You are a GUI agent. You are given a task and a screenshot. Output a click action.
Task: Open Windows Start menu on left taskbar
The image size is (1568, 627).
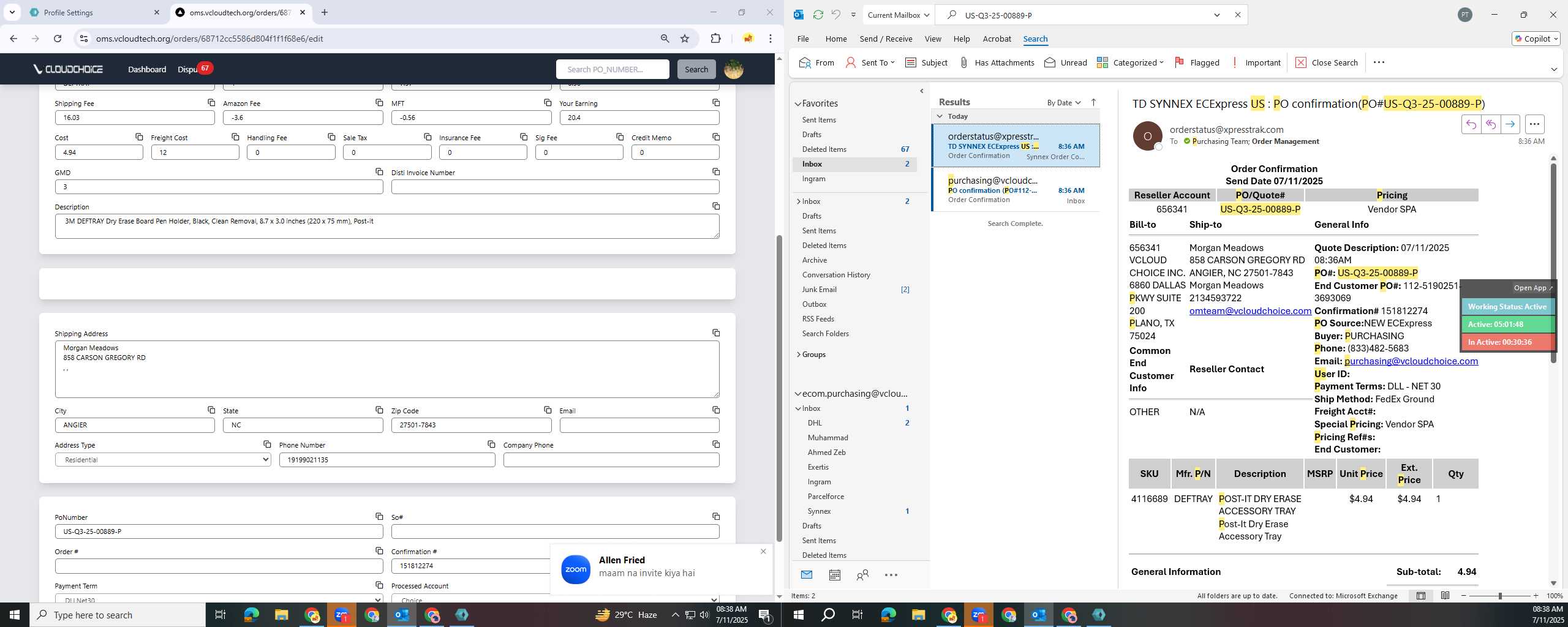click(15, 615)
